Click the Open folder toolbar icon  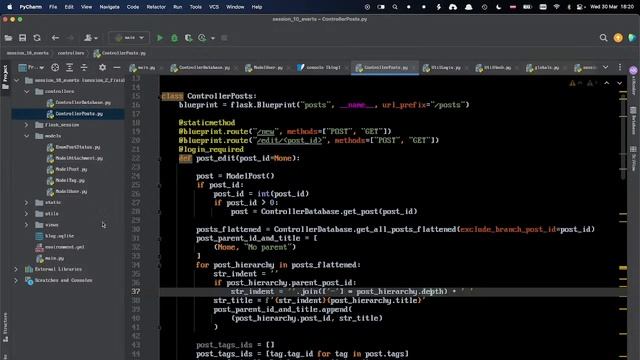[8, 38]
